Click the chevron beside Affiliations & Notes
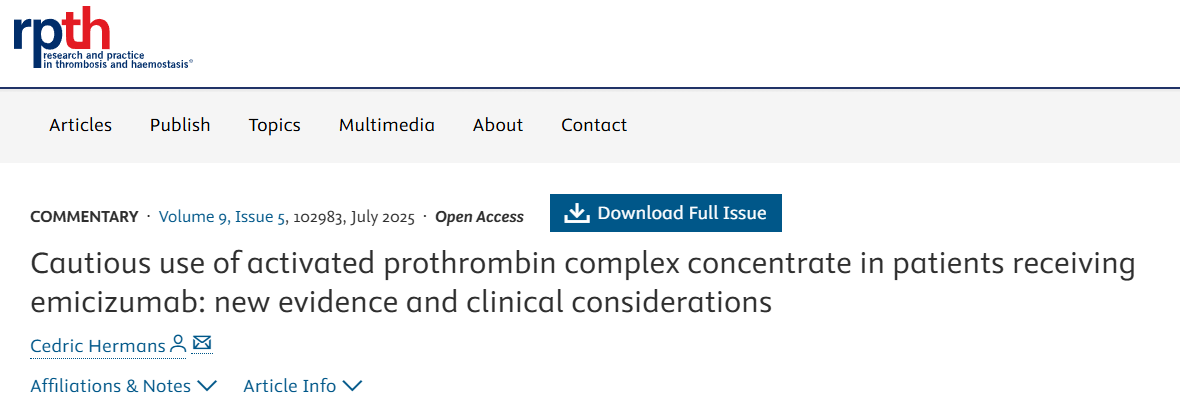The height and width of the screenshot is (413, 1180). click(207, 386)
